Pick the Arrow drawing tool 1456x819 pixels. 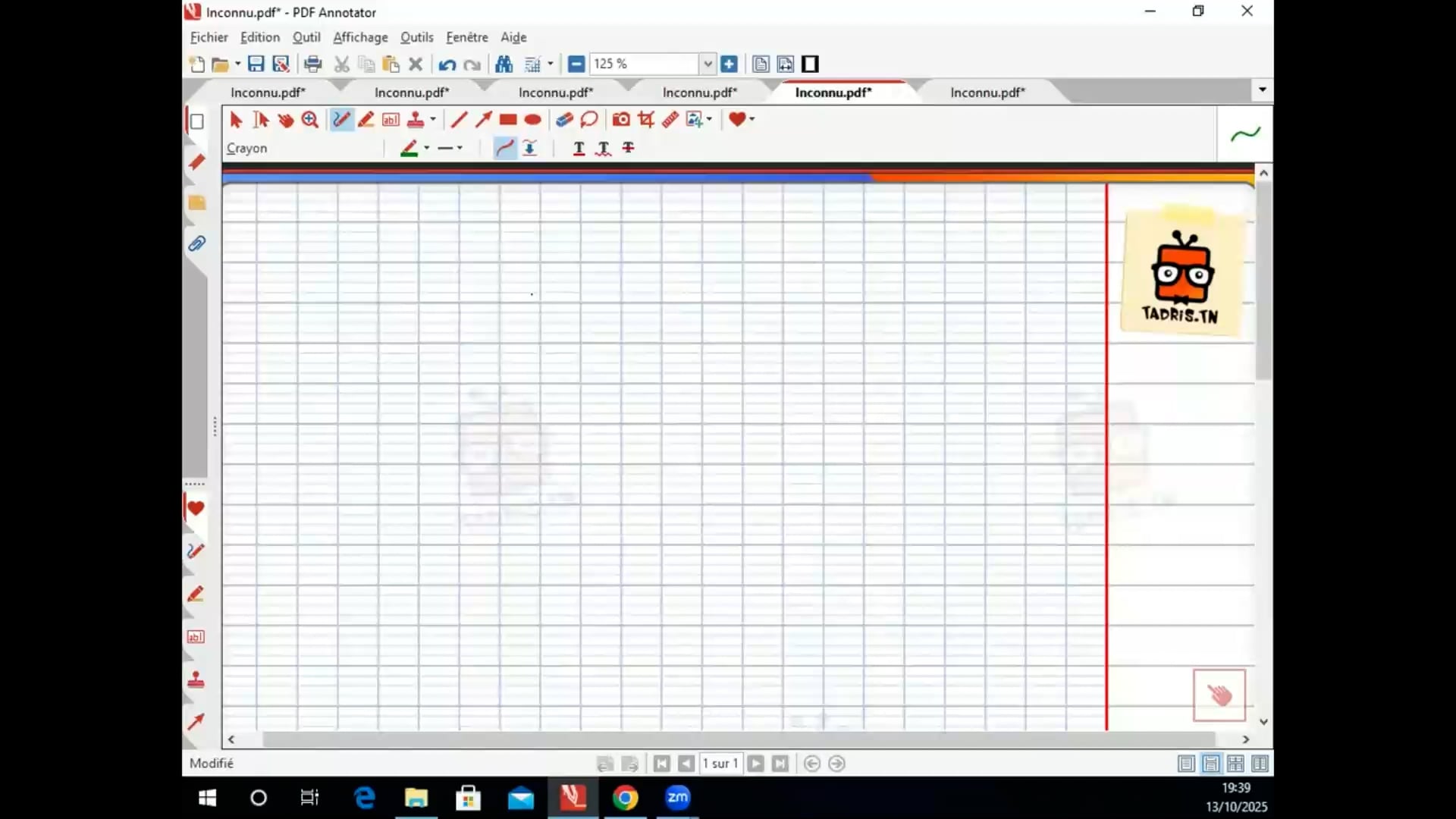point(483,119)
